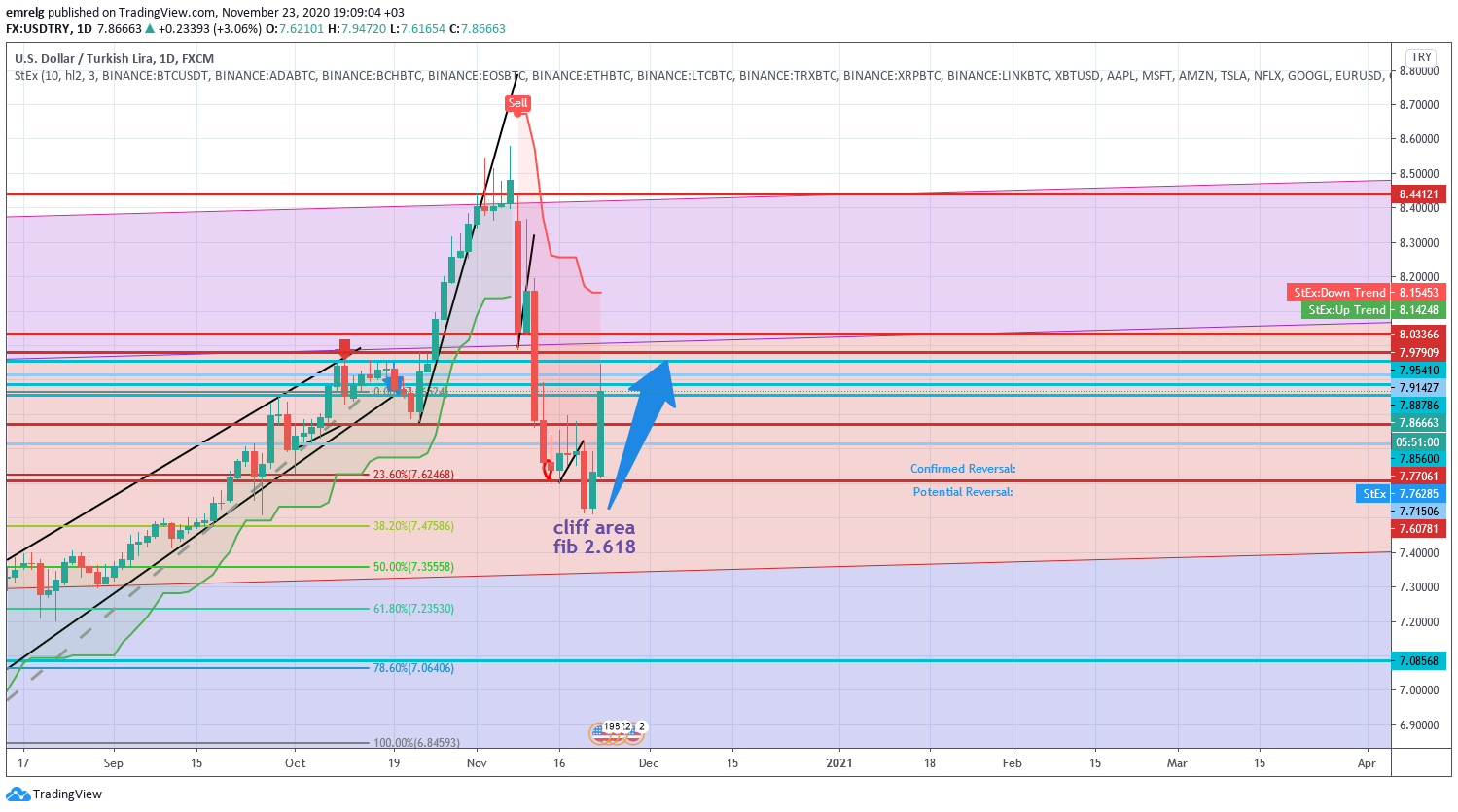Image resolution: width=1458 pixels, height=812 pixels.
Task: Open the rightmost US flag event icon
Action: click(633, 734)
